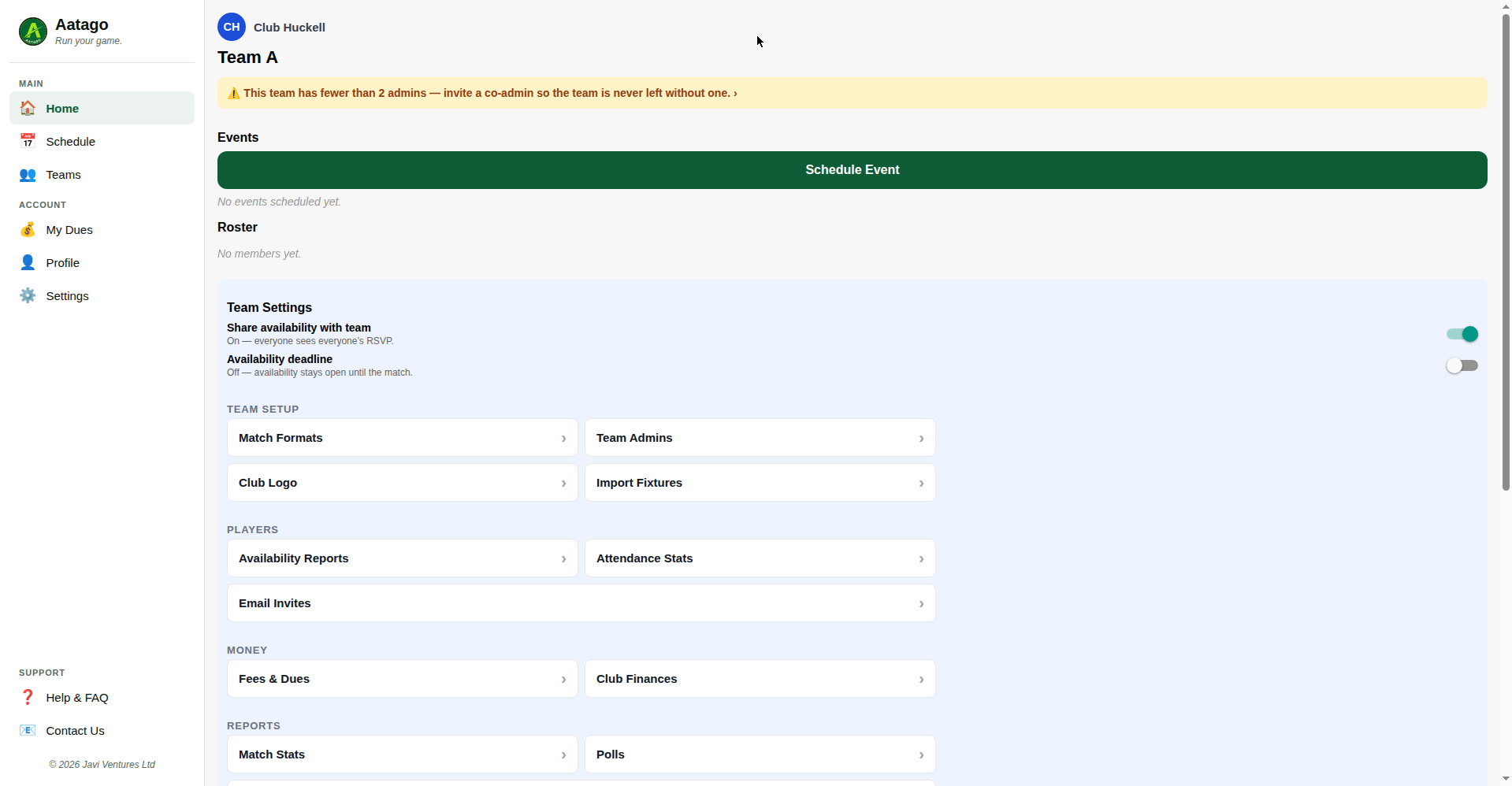
Task: Click the Contact Us envelope icon
Action: pyautogui.click(x=28, y=730)
